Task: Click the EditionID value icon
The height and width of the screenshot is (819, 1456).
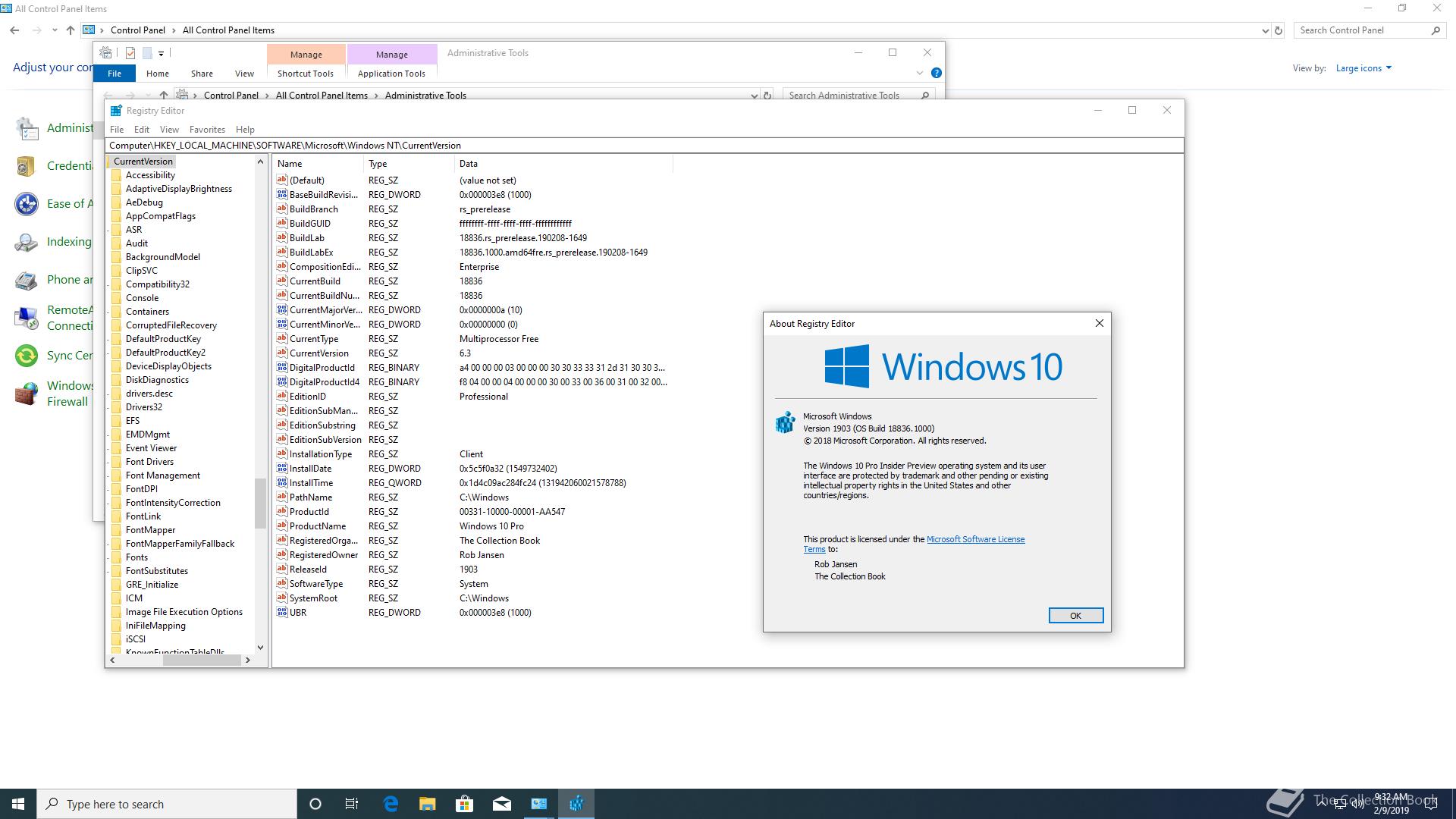Action: (x=282, y=397)
